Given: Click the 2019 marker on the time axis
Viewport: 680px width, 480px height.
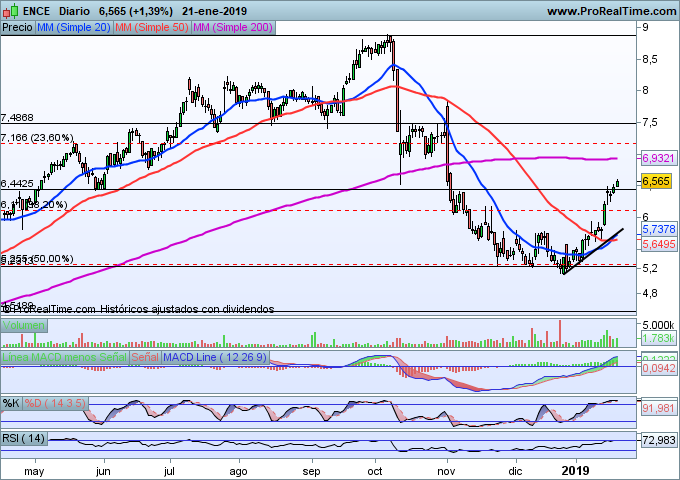Looking at the screenshot, I should point(575,469).
